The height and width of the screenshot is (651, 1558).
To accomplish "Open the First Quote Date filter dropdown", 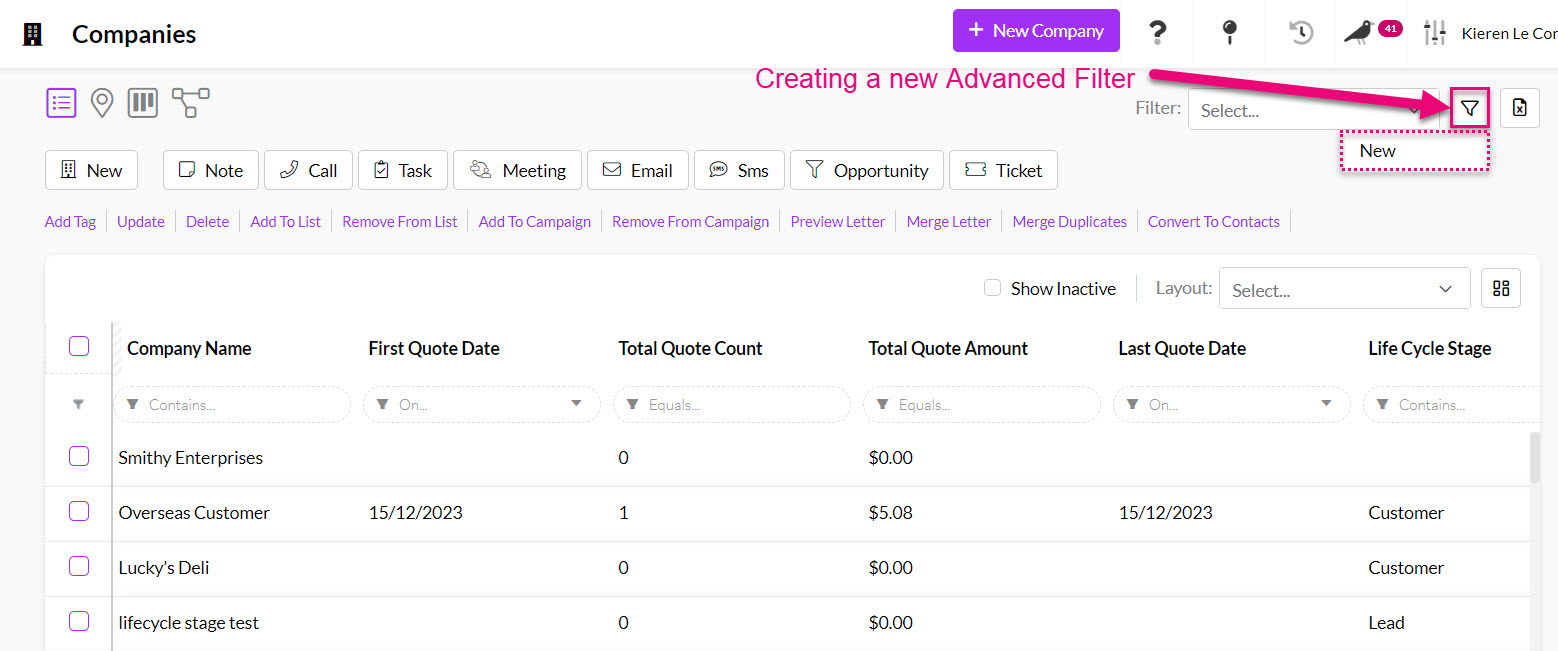I will pyautogui.click(x=576, y=404).
